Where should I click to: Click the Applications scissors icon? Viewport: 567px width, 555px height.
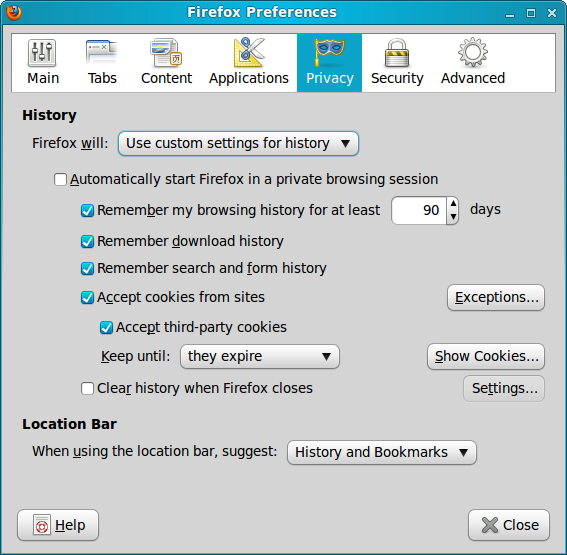pyautogui.click(x=249, y=52)
